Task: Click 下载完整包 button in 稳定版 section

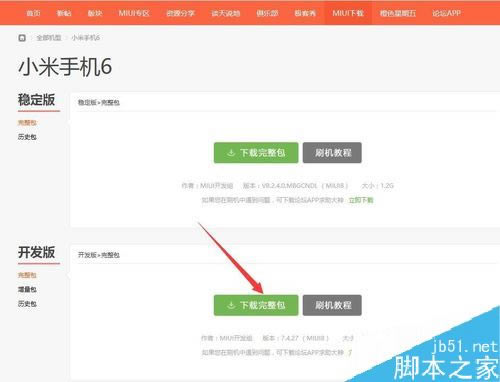Action: [x=256, y=153]
